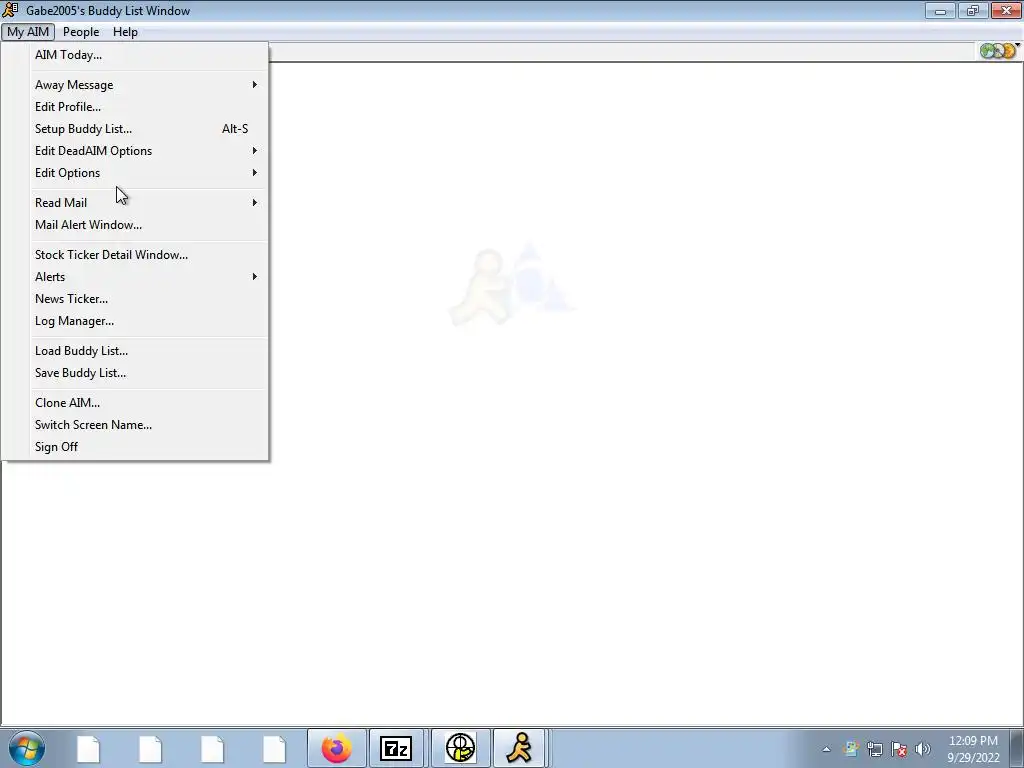Open first blank document taskbar icon
Image resolution: width=1024 pixels, height=768 pixels.
click(89, 748)
